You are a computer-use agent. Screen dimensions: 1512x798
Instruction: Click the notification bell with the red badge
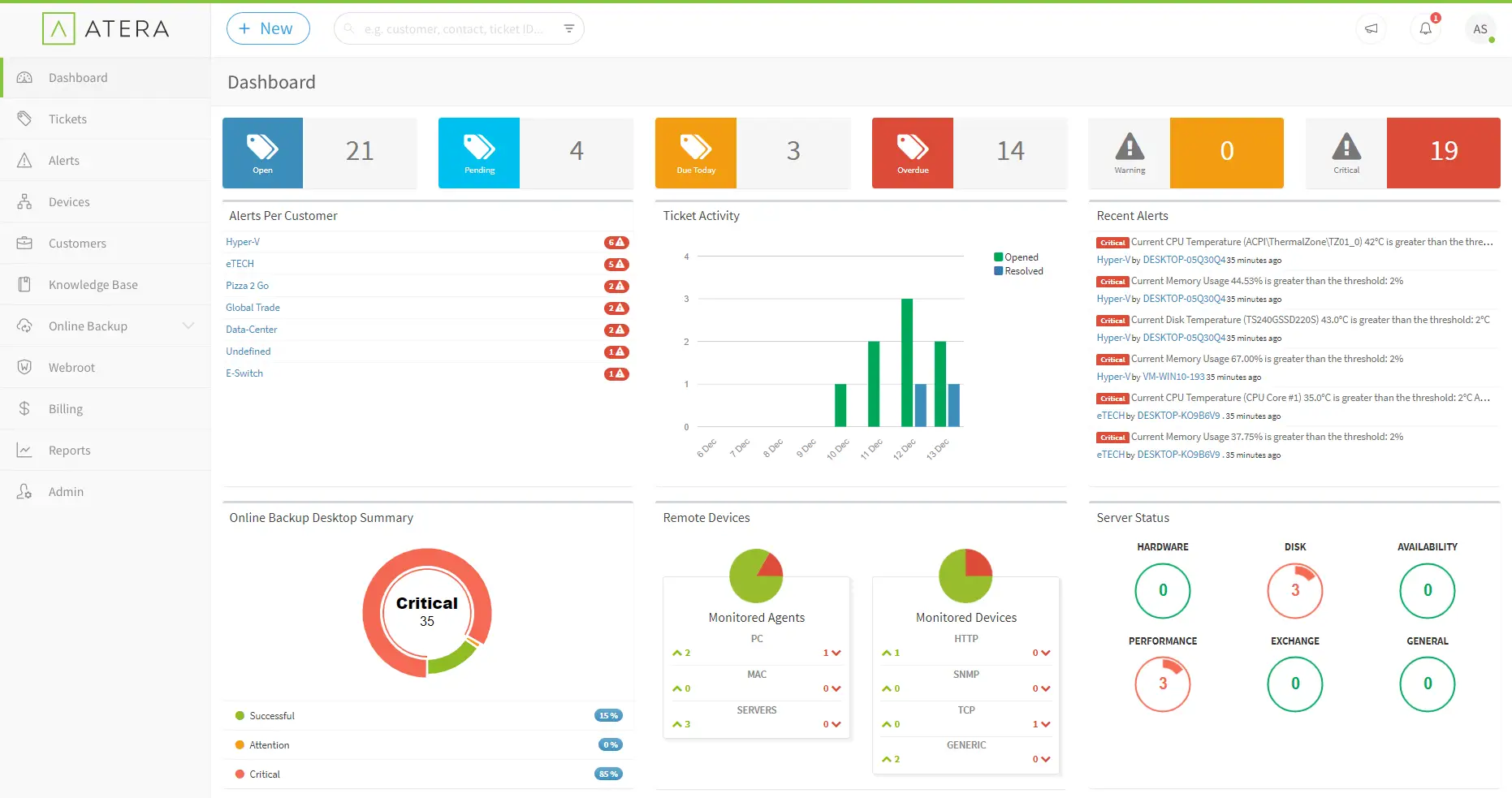point(1426,28)
